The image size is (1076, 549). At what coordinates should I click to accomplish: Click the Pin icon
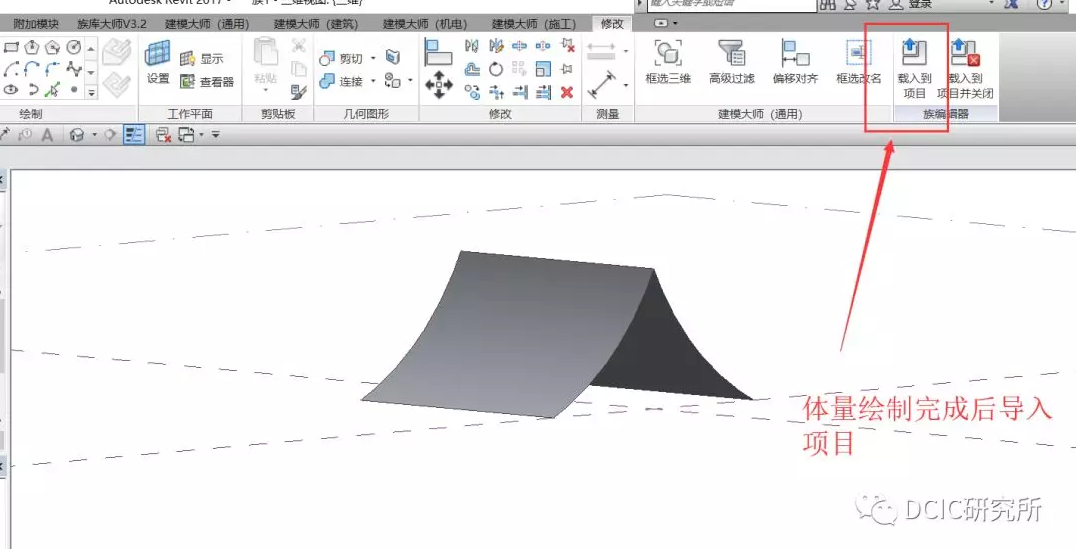(567, 69)
